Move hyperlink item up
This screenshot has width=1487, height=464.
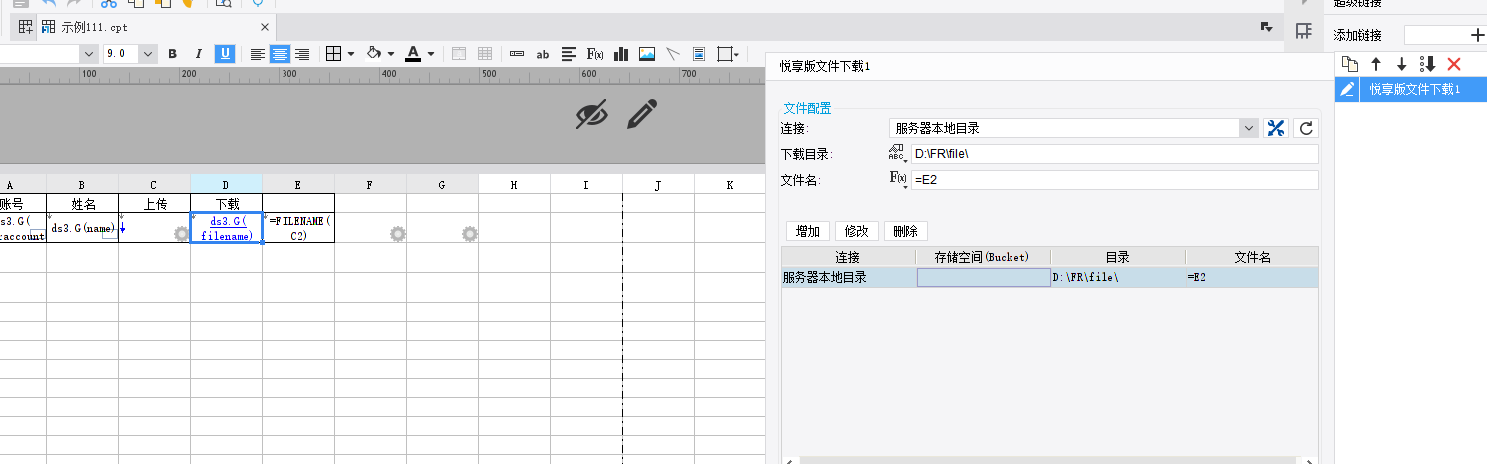(1376, 64)
